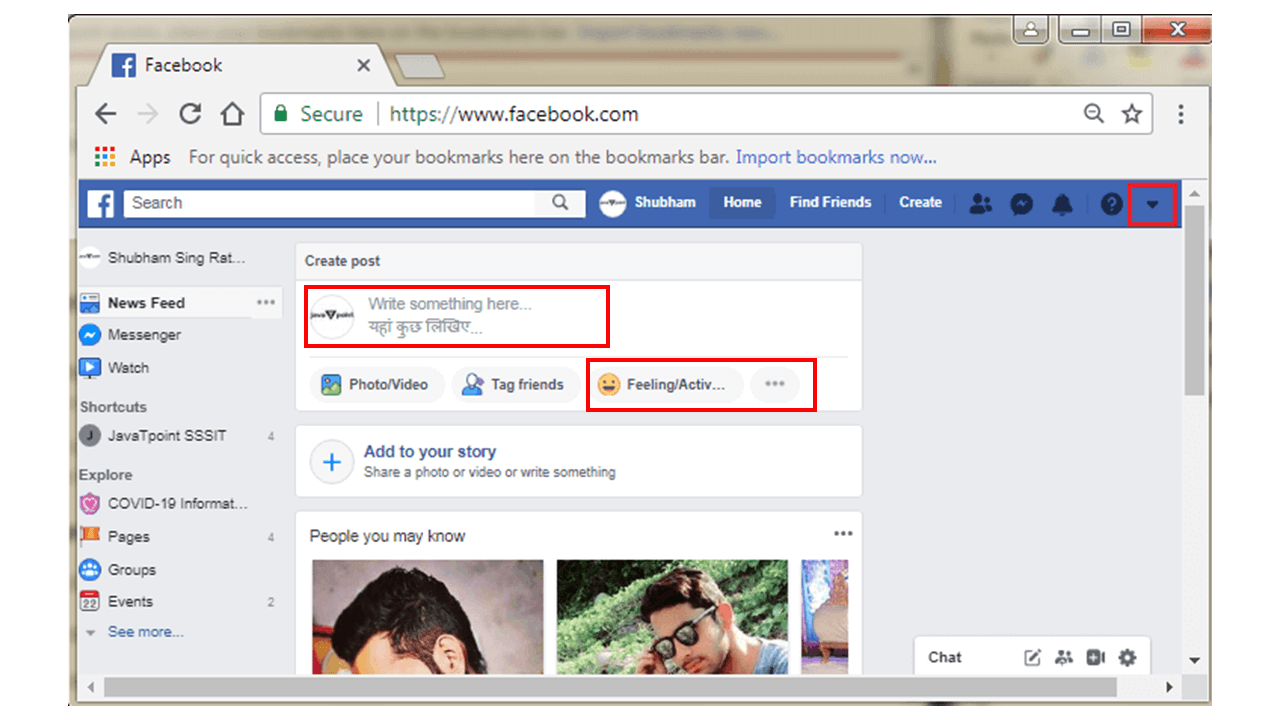
Task: Open COVID-19 Information sidebar item
Action: pyautogui.click(x=164, y=504)
